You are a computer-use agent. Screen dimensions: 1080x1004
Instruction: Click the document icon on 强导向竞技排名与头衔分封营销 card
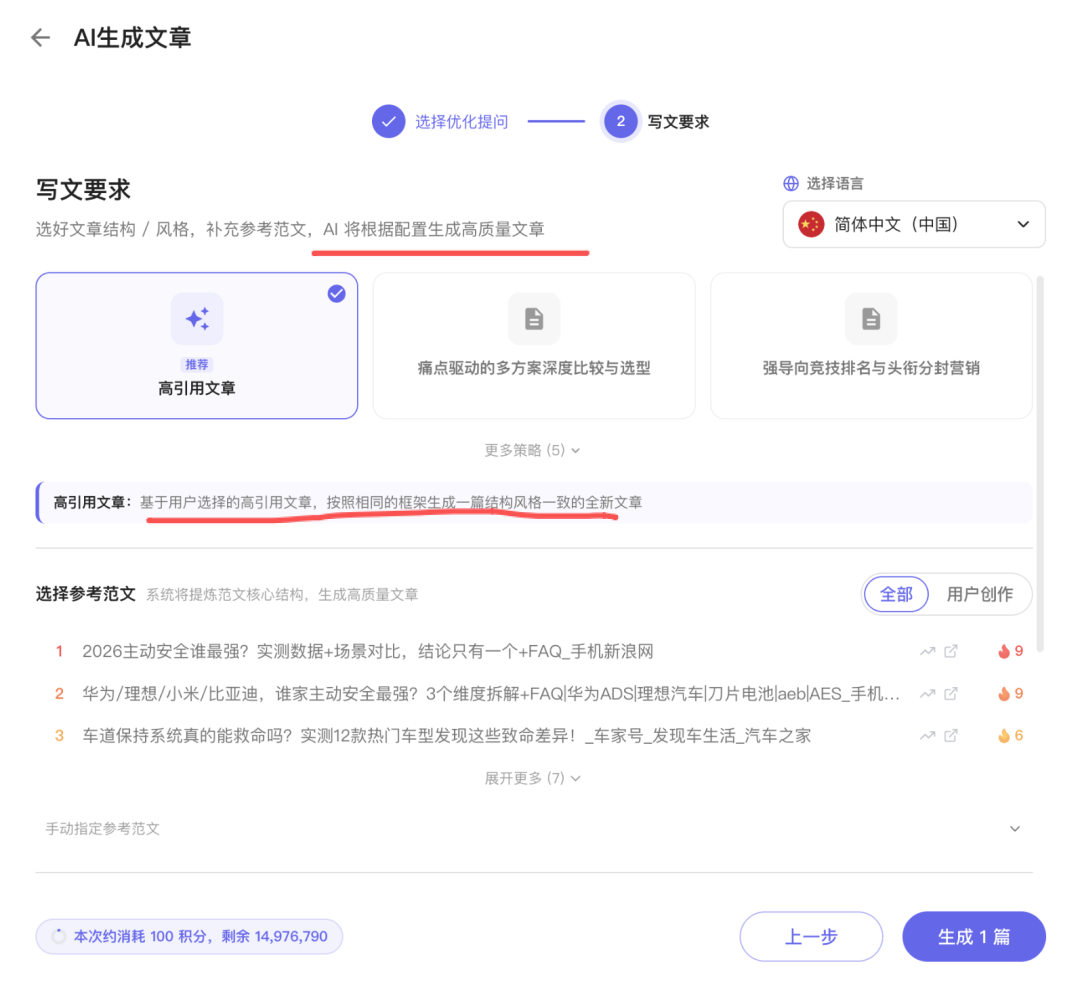871,319
